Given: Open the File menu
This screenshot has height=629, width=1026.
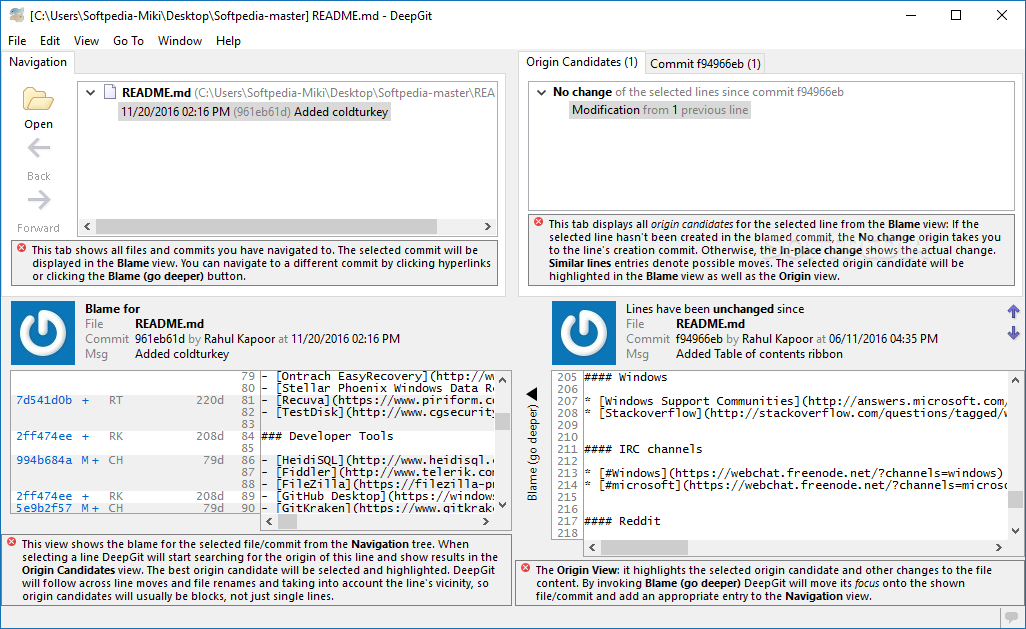Looking at the screenshot, I should [x=17, y=41].
